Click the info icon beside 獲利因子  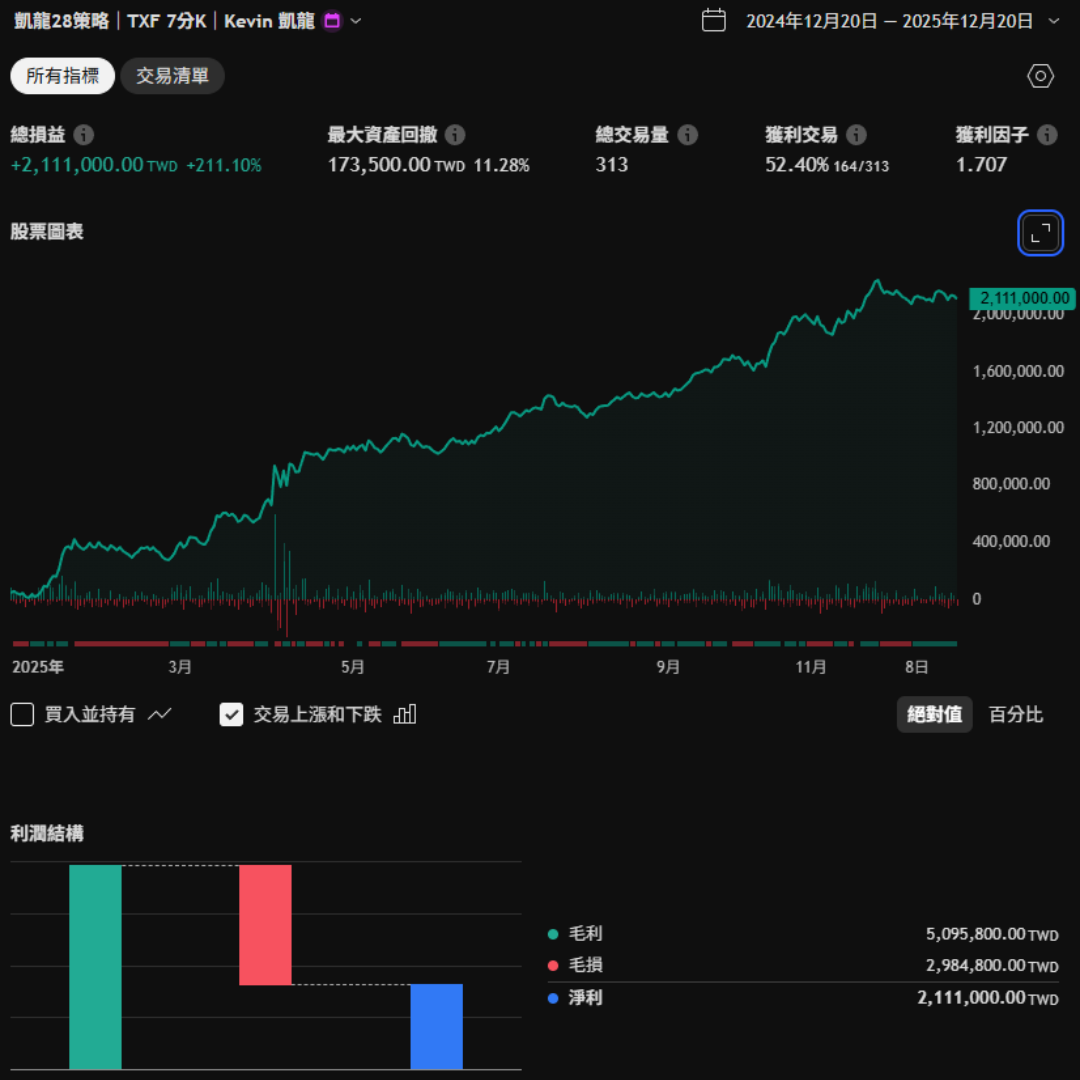pyautogui.click(x=1047, y=135)
